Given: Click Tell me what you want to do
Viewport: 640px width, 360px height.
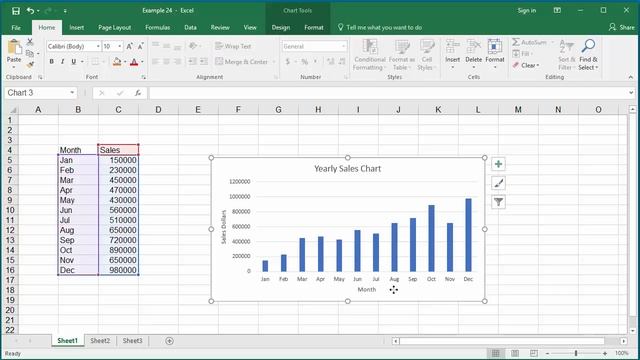Looking at the screenshot, I should pos(380,28).
